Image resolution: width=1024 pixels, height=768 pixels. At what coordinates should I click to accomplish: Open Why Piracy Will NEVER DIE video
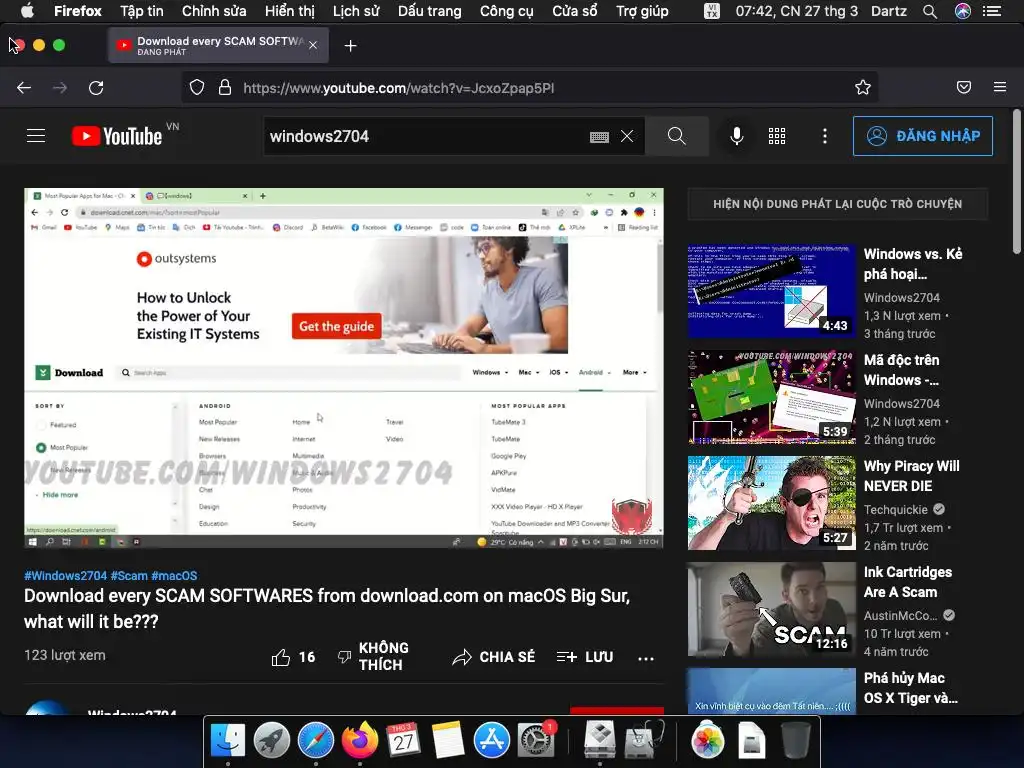click(x=912, y=476)
